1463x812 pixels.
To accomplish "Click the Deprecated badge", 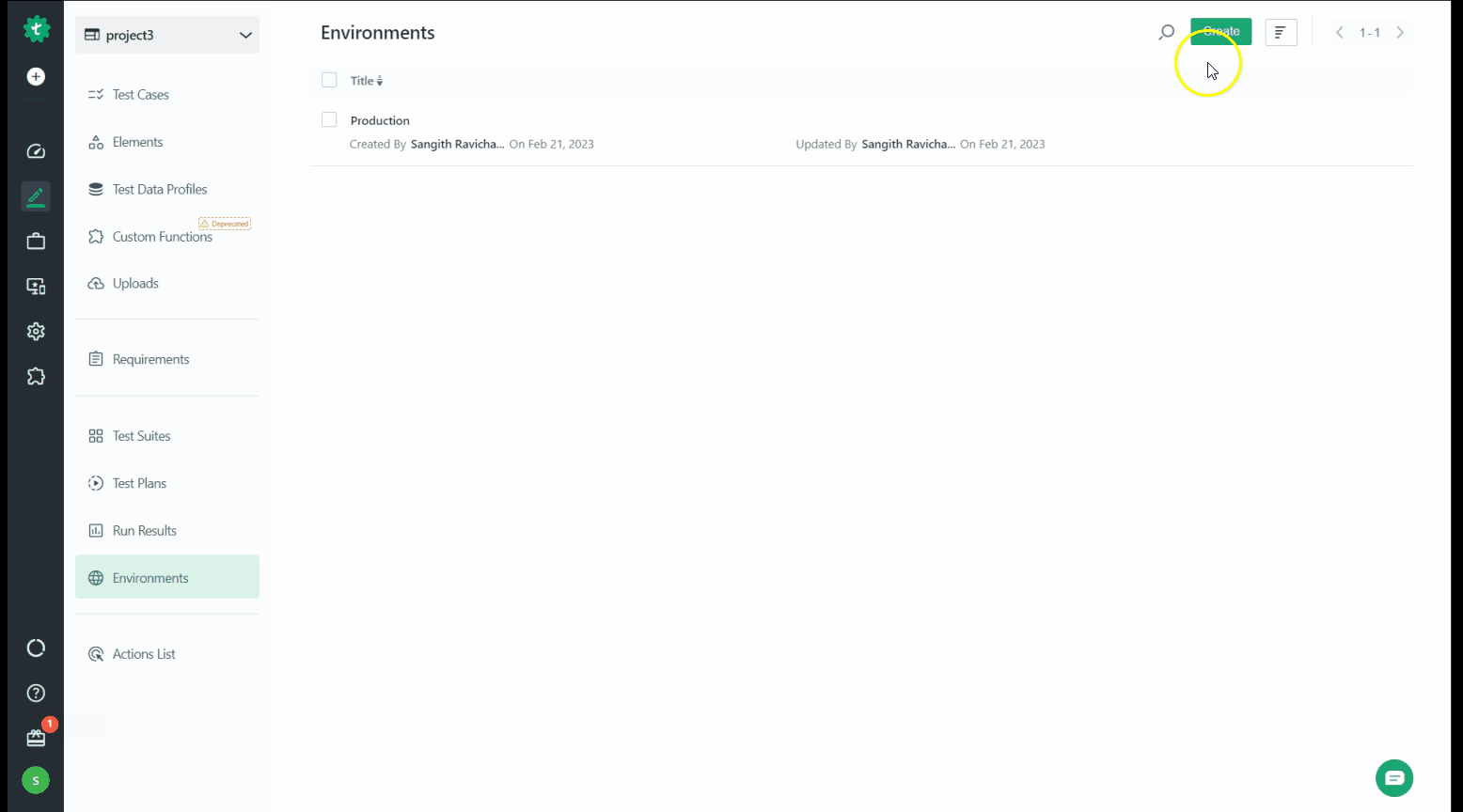I will (x=225, y=224).
